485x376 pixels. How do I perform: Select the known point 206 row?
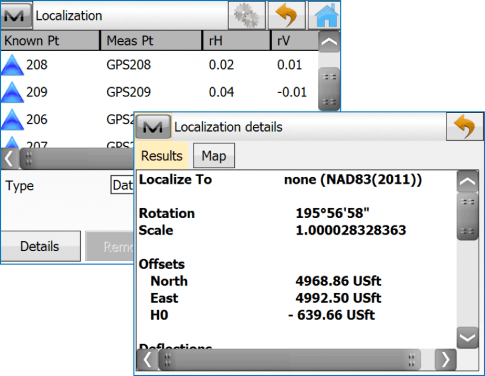[x=67, y=119]
